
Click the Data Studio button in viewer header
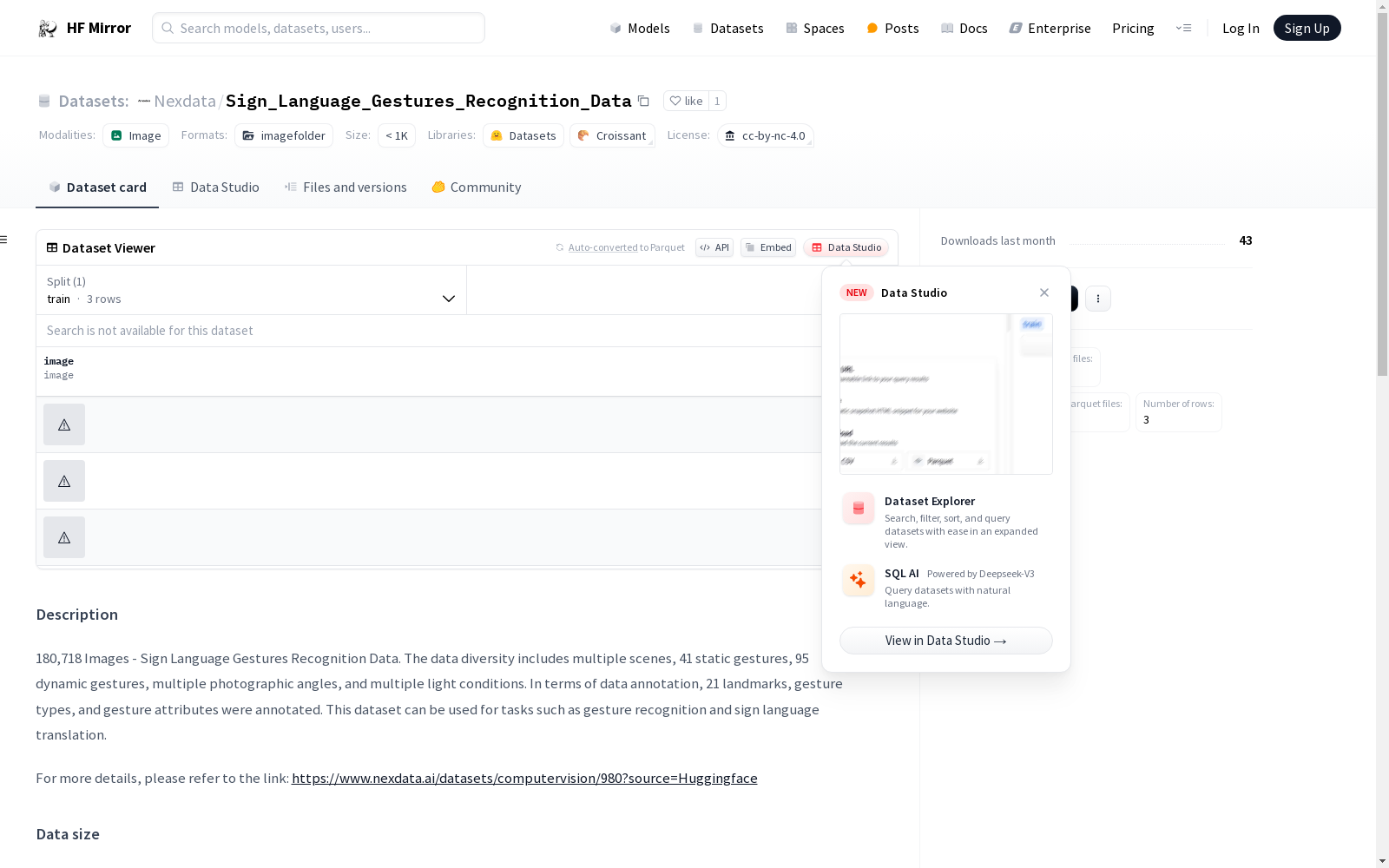point(846,247)
